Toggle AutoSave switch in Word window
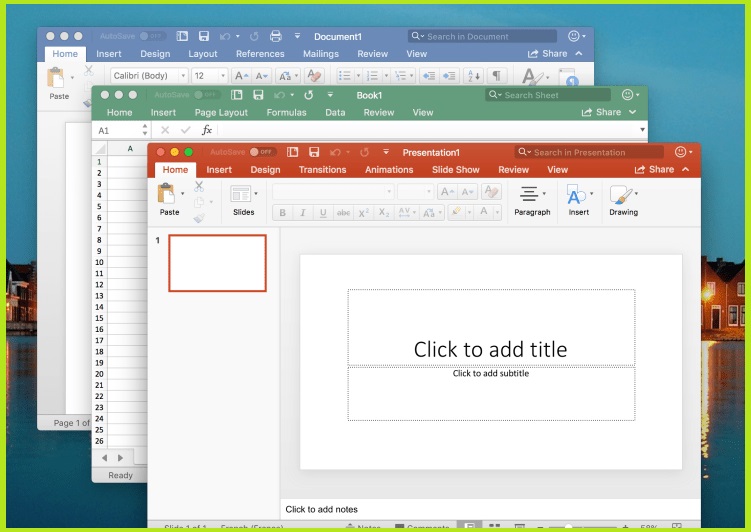The width and height of the screenshot is (751, 532). [153, 36]
